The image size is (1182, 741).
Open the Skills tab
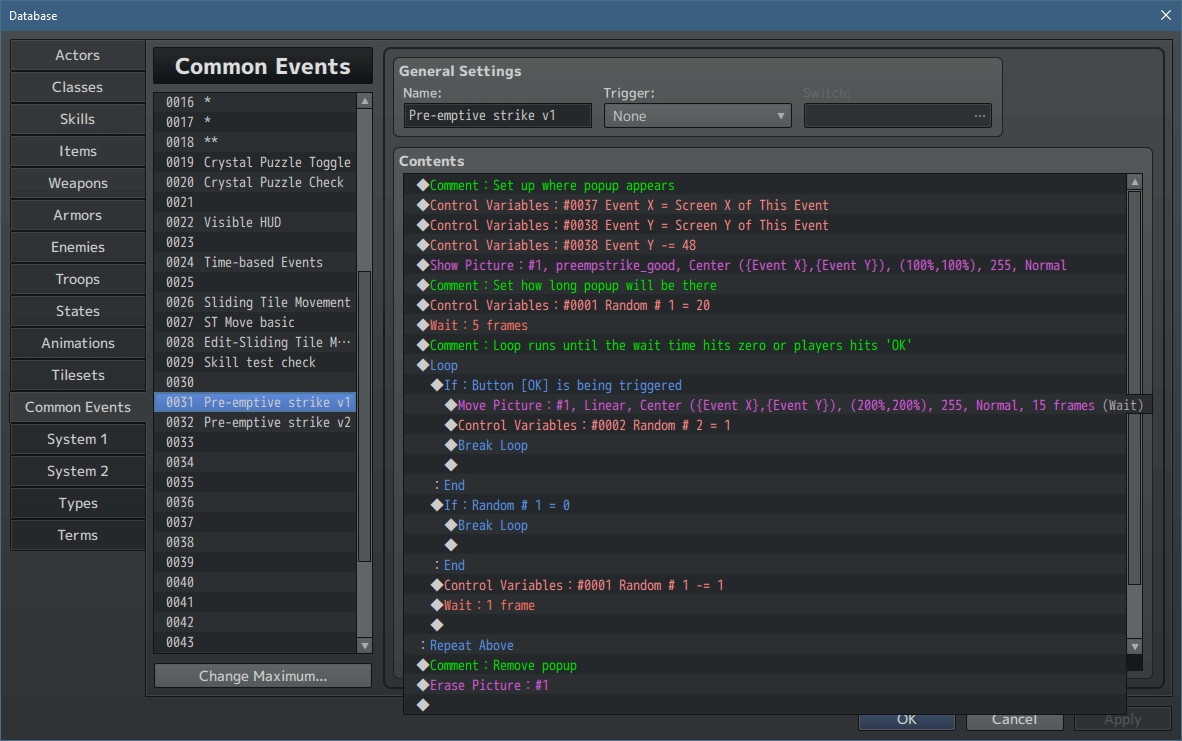[x=78, y=119]
